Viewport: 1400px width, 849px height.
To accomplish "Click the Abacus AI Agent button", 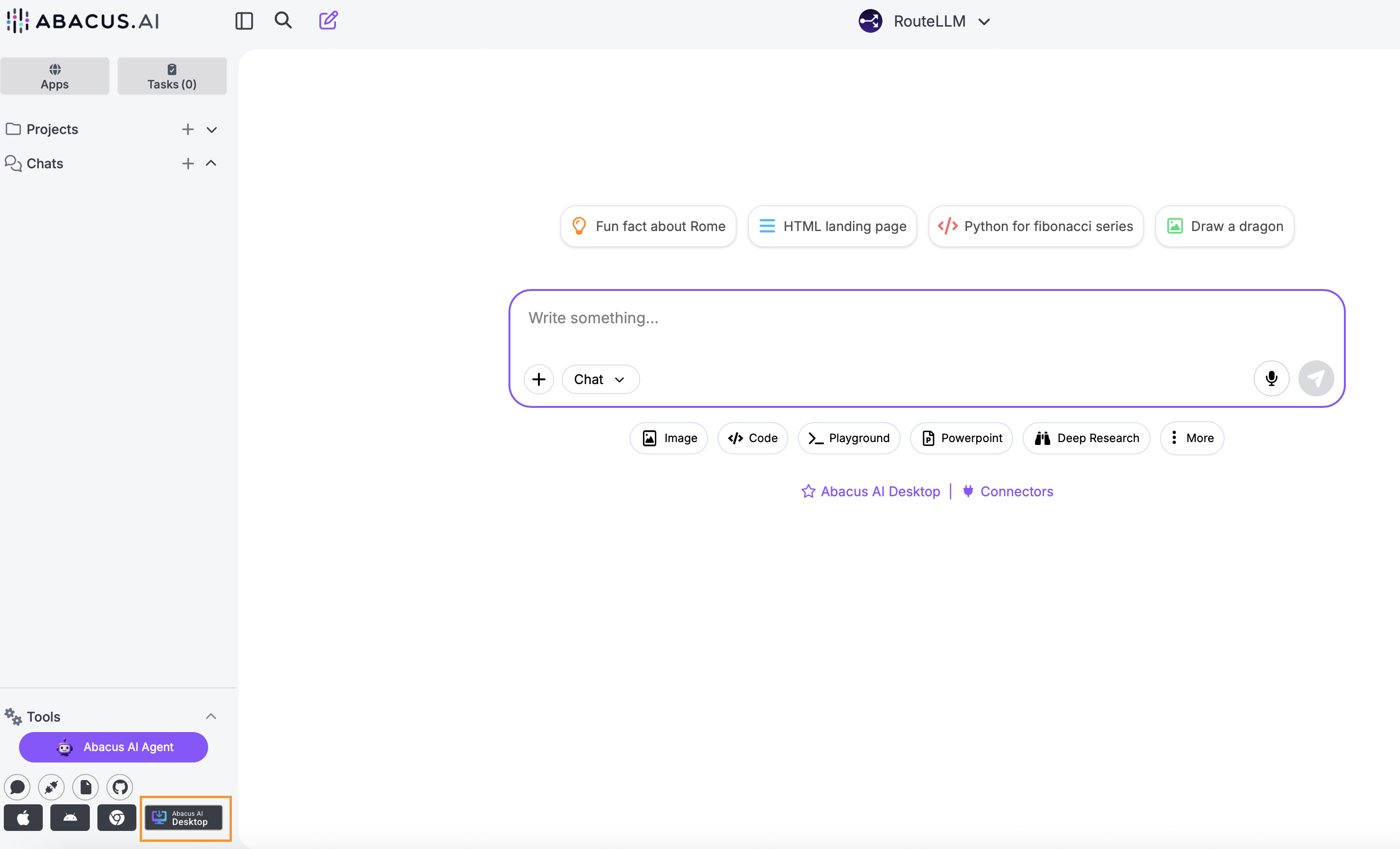I will [114, 747].
